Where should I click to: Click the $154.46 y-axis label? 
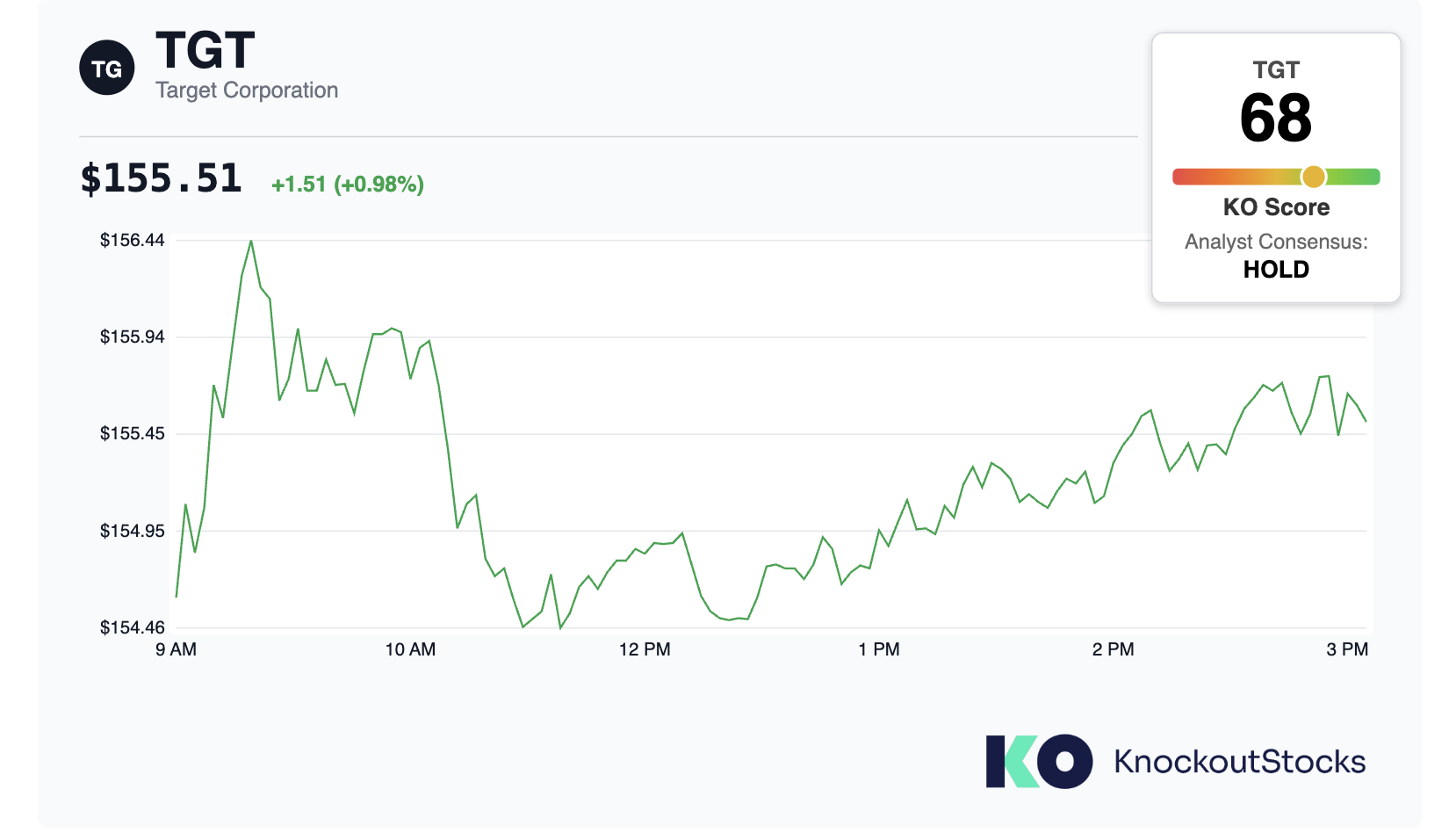(x=133, y=628)
